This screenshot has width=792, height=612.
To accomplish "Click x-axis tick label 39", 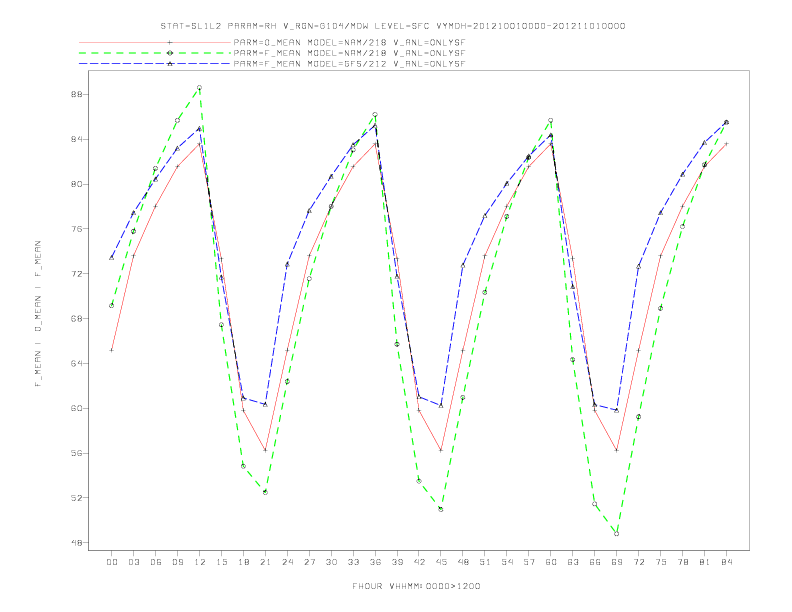I will (x=397, y=562).
